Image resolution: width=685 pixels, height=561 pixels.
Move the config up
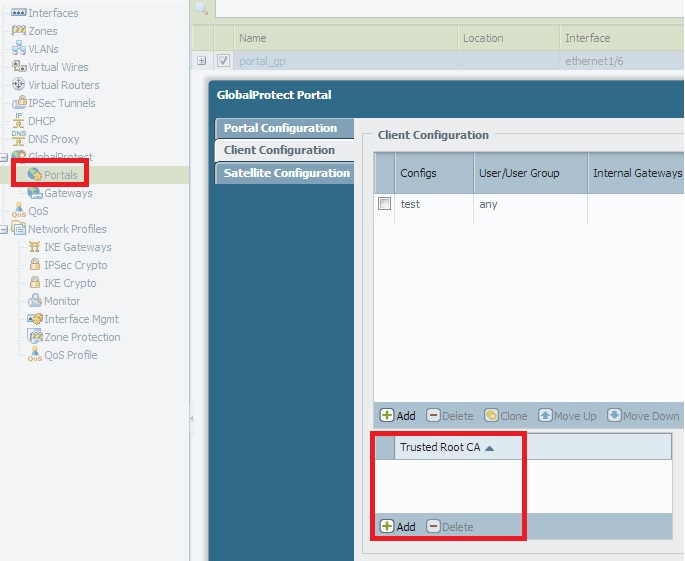pos(567,416)
